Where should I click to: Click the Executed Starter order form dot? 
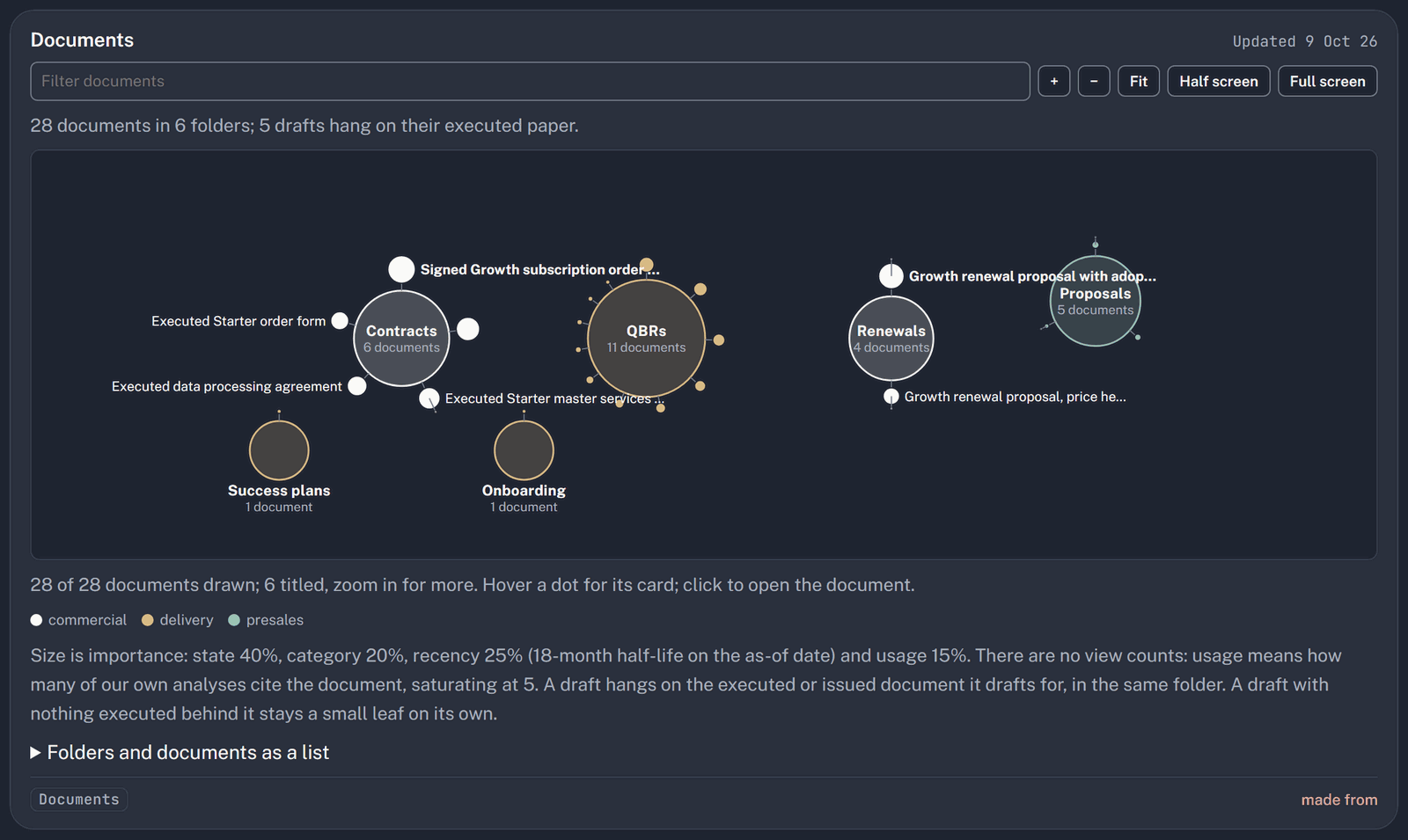click(x=340, y=321)
